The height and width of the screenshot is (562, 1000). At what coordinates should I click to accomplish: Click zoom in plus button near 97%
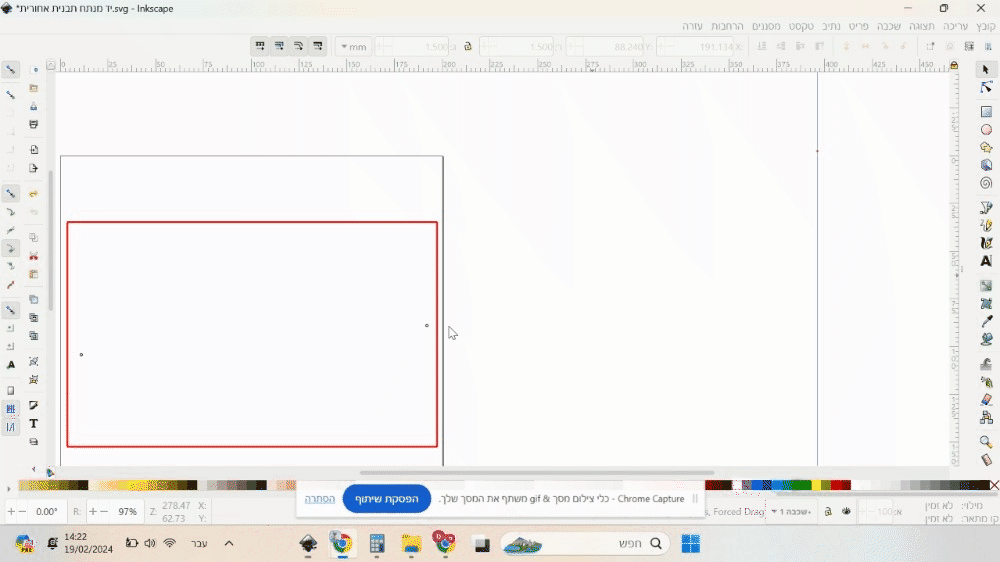click(x=92, y=512)
